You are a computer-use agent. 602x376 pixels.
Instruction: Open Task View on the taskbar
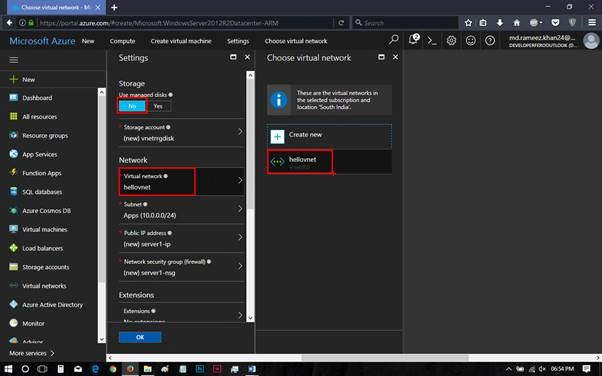point(42,369)
